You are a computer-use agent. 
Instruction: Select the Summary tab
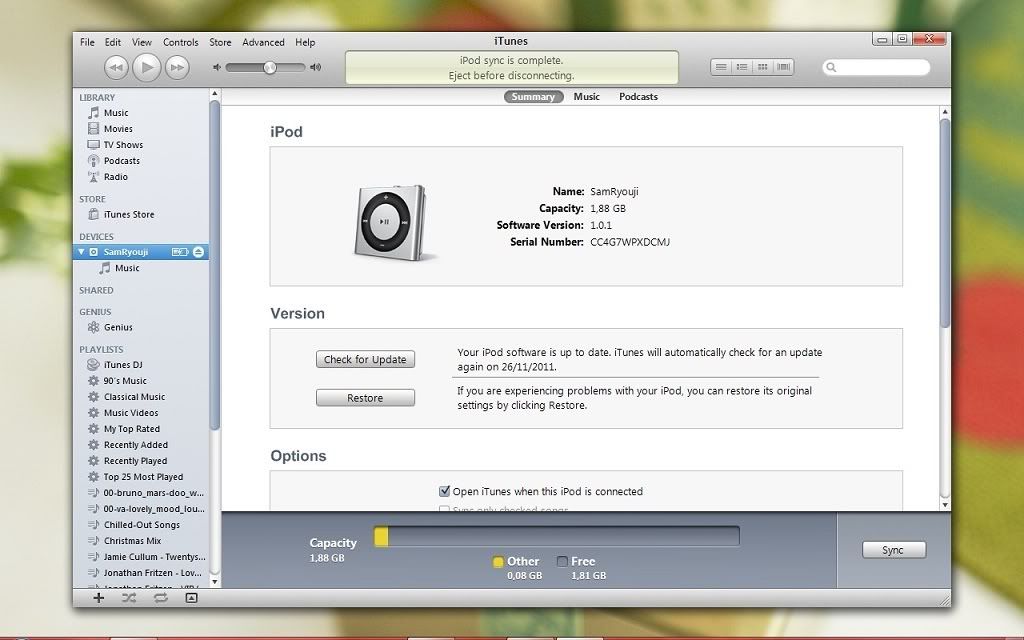coord(533,97)
